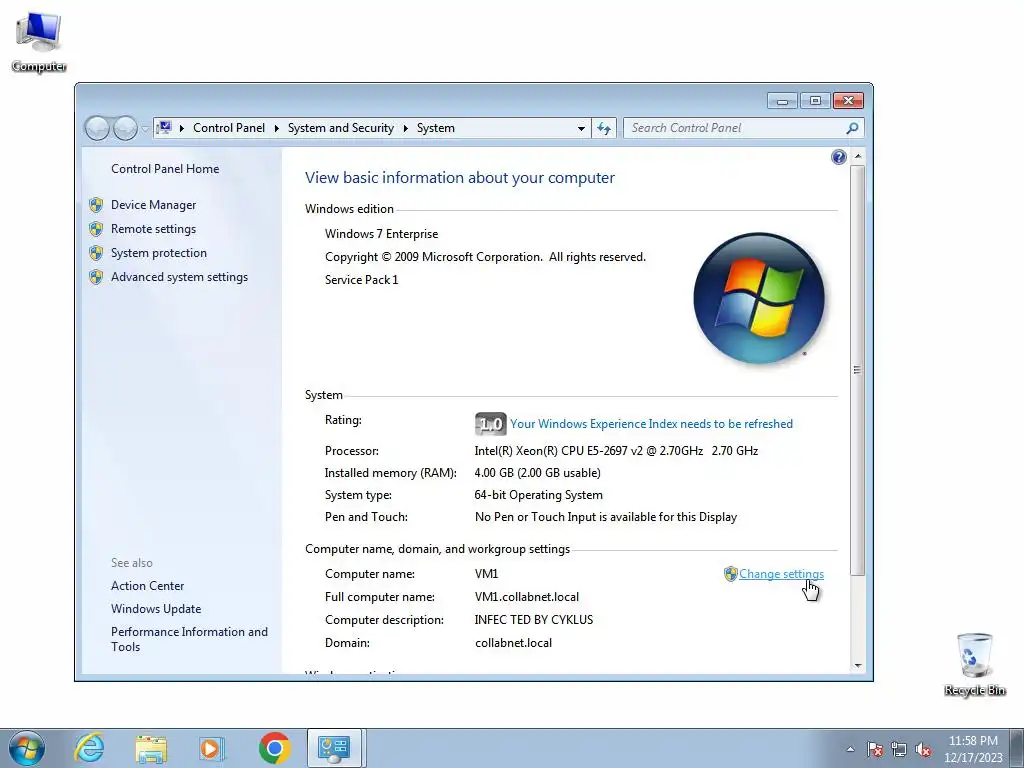The height and width of the screenshot is (768, 1024).
Task: Click the shield beside Advanced system settings
Action: click(96, 277)
